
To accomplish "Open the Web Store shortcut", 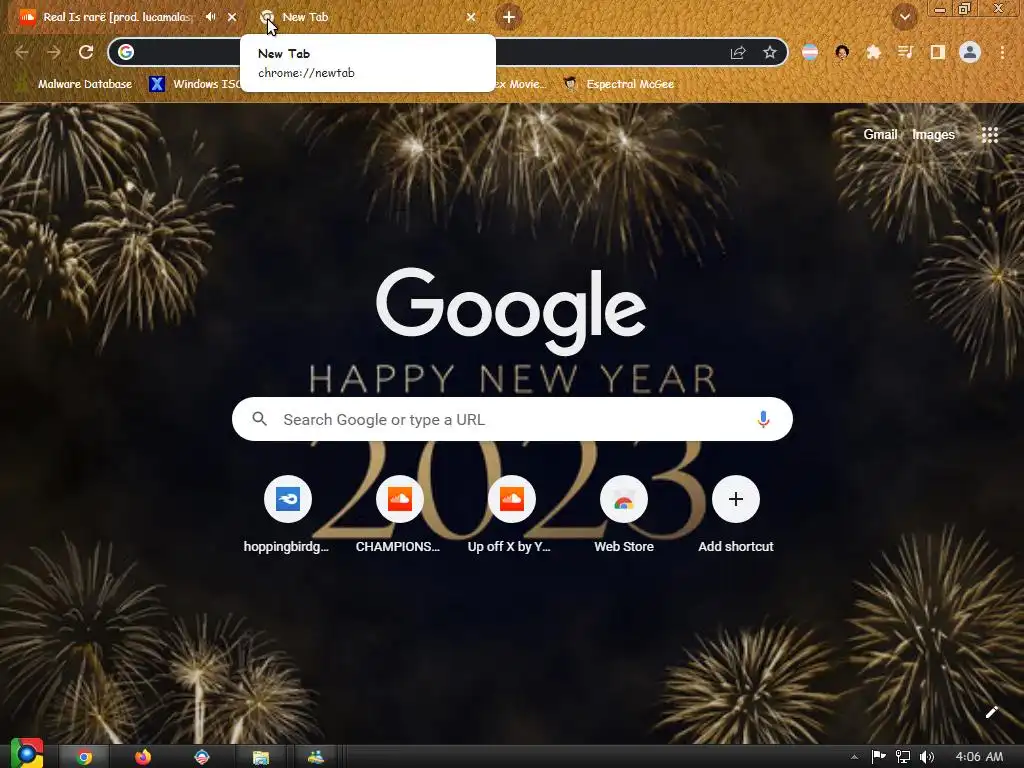I will coord(624,515).
